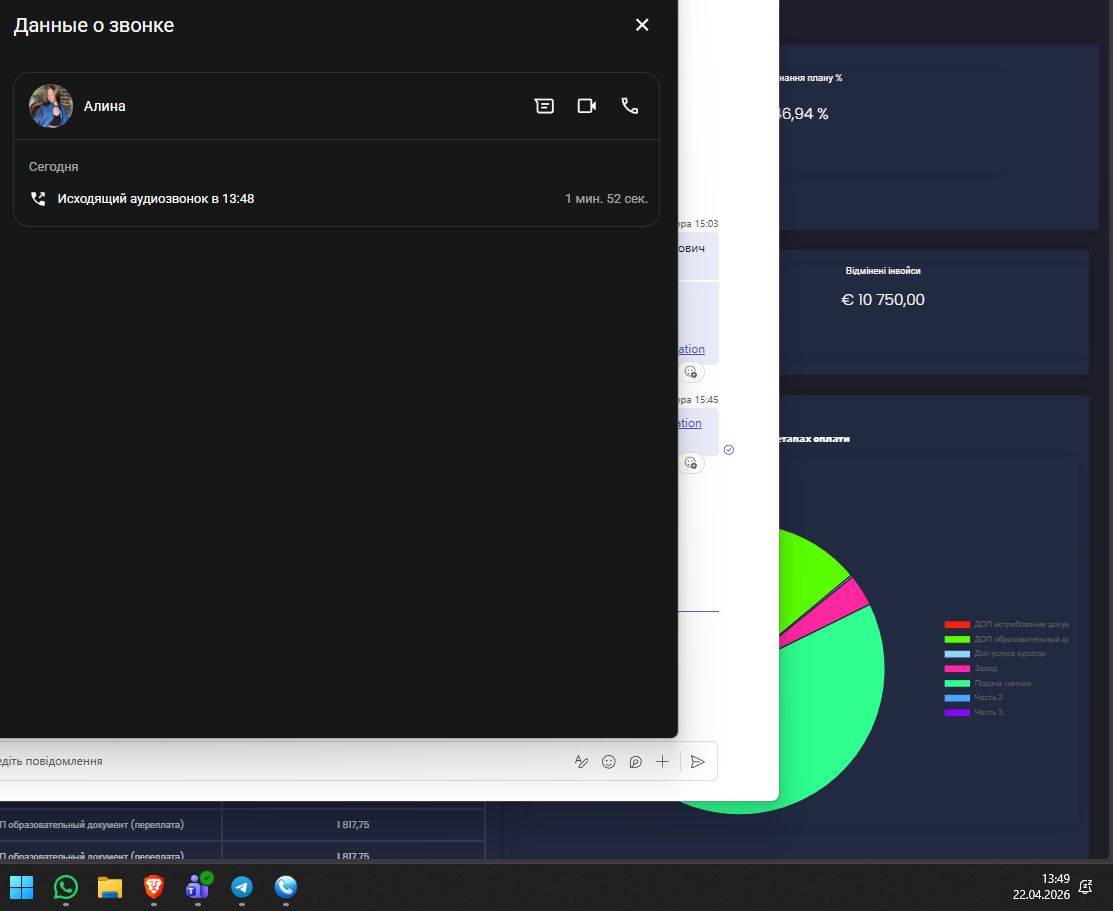Viewport: 1113px width, 911px height.
Task: Click the contact name Алина
Action: tap(104, 106)
